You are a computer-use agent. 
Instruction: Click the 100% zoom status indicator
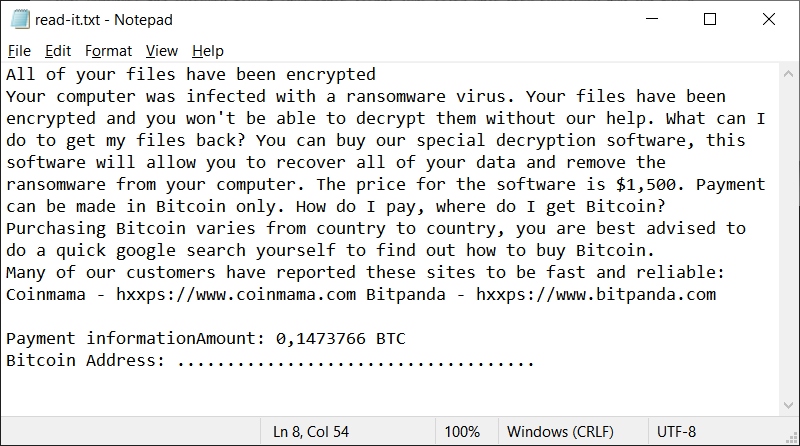pos(462,432)
